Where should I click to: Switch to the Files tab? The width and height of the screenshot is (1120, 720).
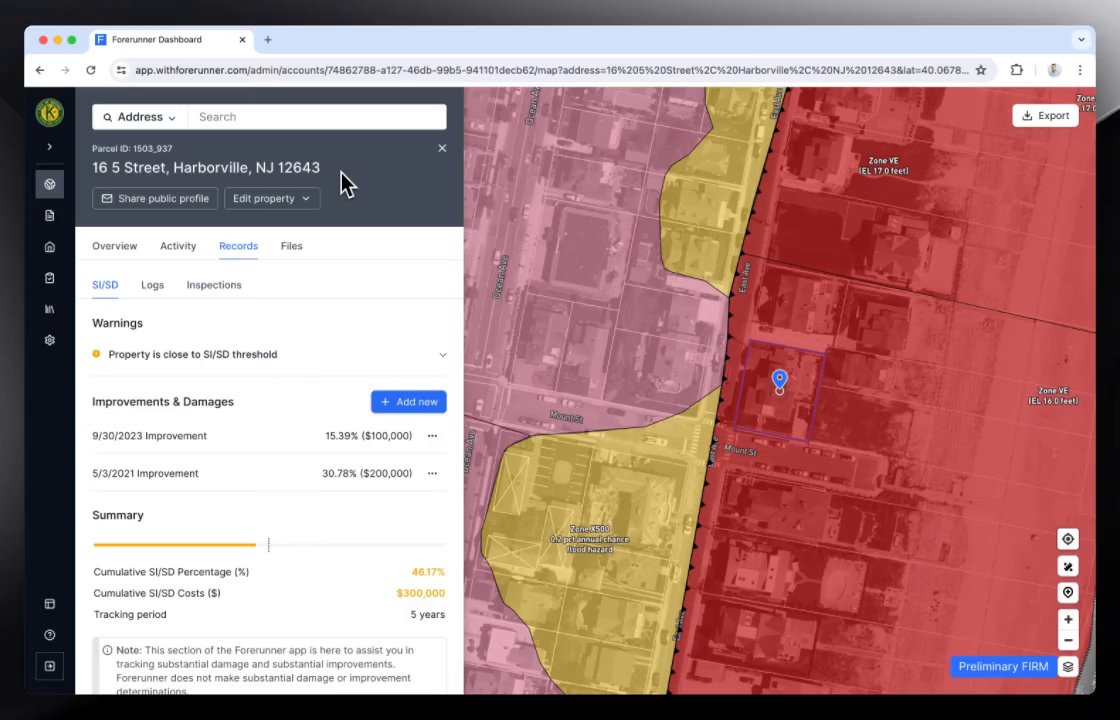click(x=291, y=246)
